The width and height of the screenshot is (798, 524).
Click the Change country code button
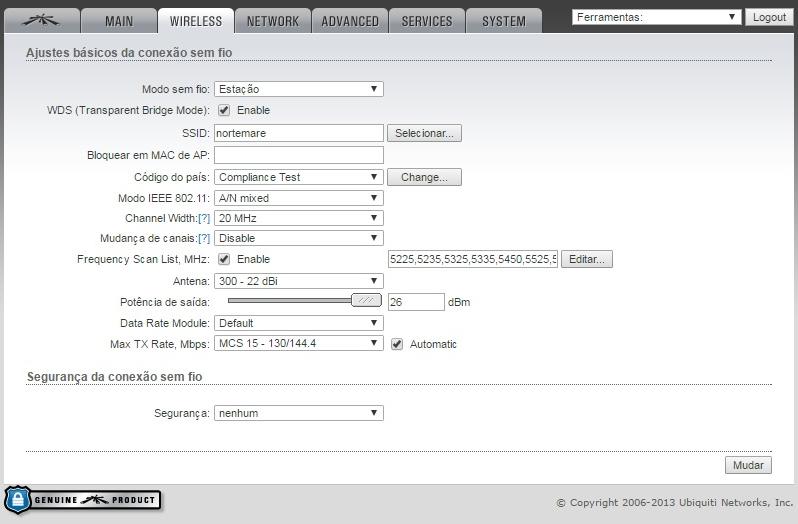pyautogui.click(x=424, y=177)
